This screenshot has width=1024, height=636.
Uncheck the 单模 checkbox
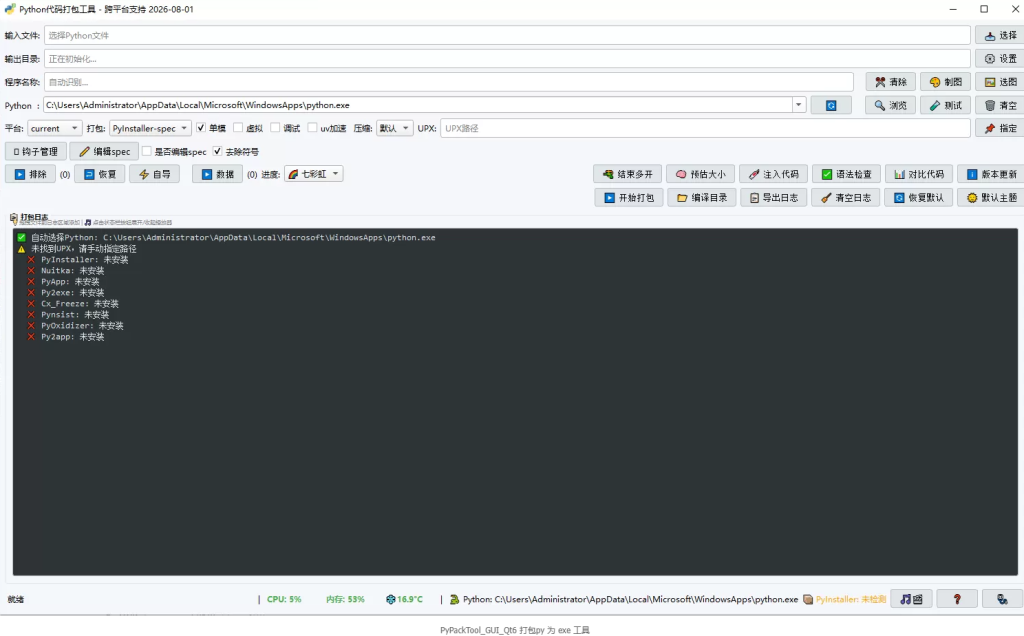pyautogui.click(x=201, y=128)
